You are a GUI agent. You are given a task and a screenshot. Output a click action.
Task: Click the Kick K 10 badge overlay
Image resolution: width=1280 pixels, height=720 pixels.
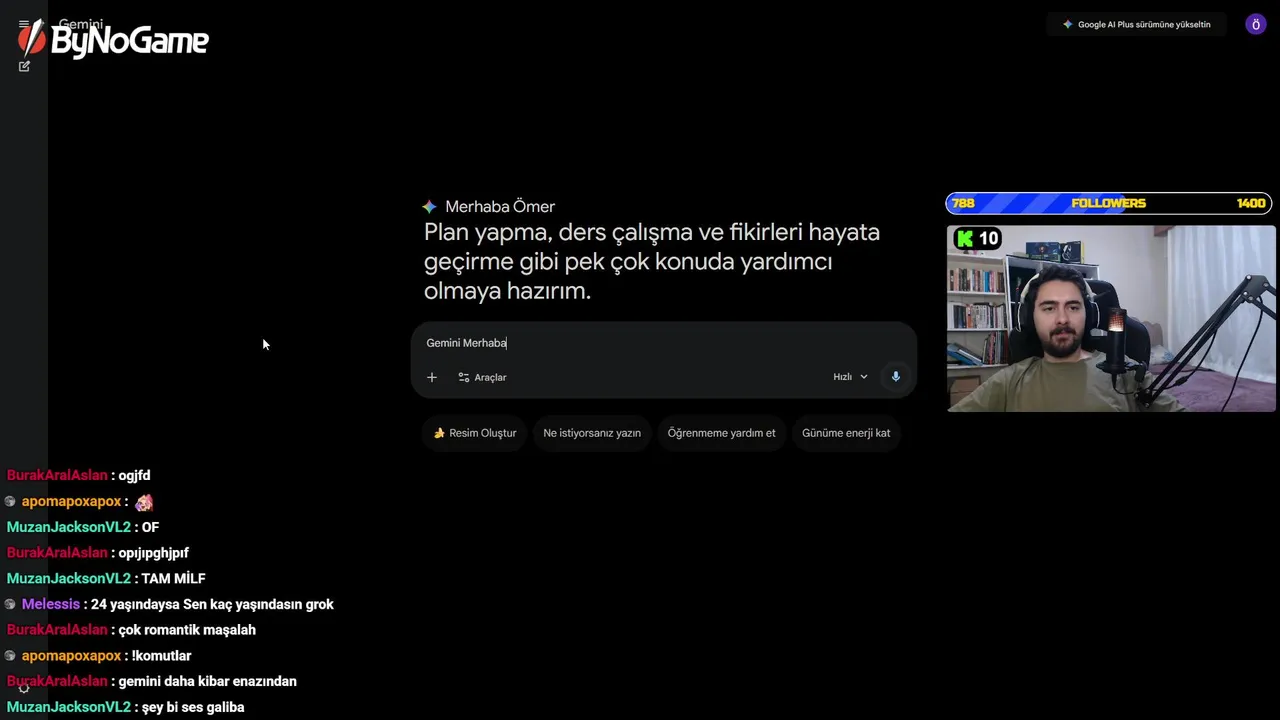click(977, 238)
